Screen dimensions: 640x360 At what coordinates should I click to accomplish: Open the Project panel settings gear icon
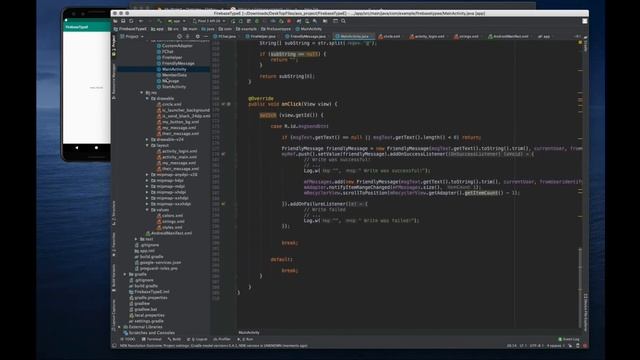pyautogui.click(x=198, y=36)
